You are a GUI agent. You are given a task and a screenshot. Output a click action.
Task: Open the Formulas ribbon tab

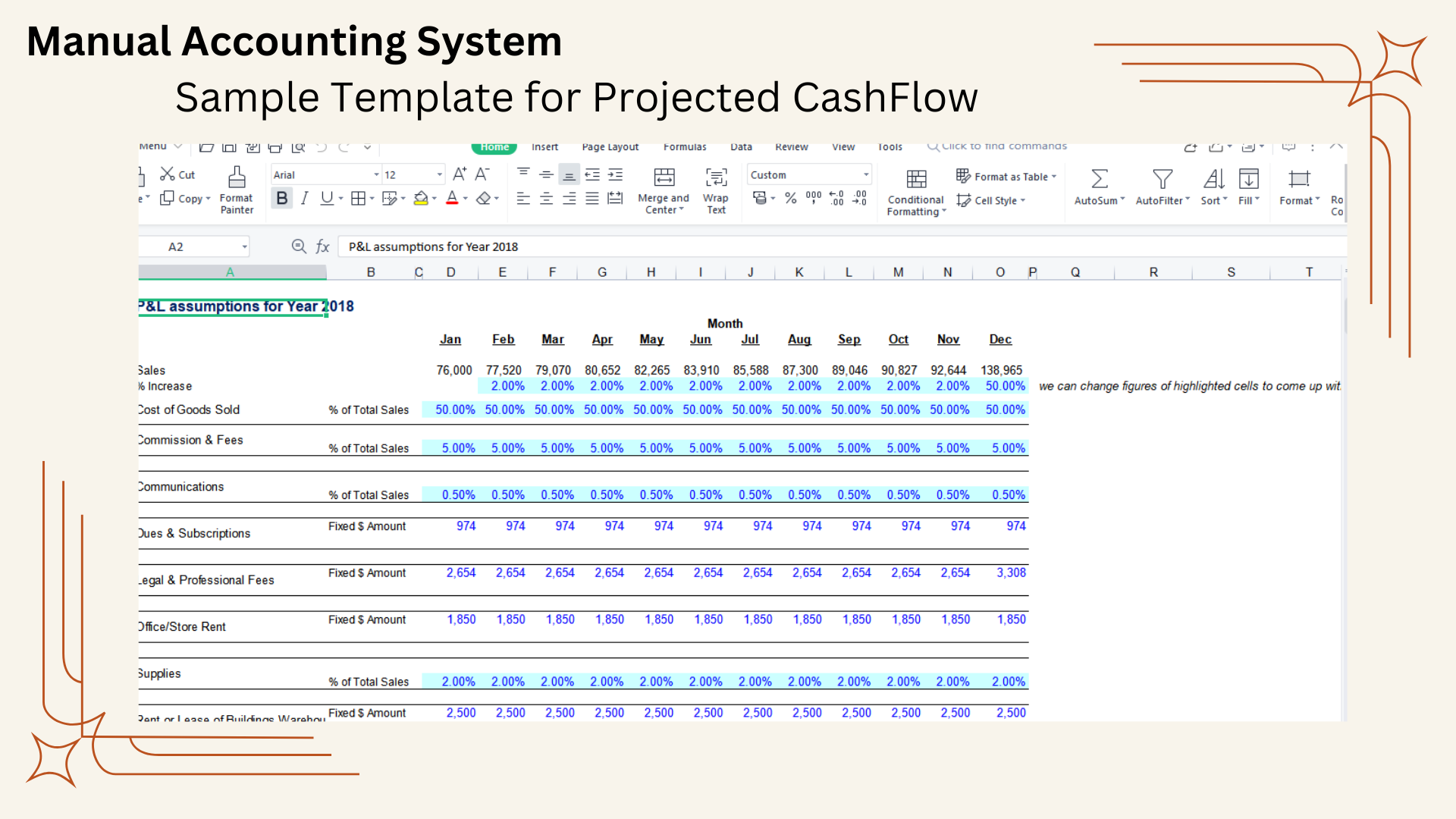coord(684,146)
